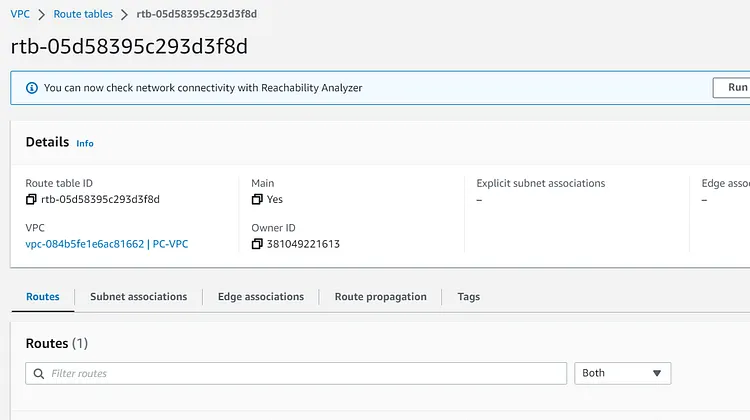Click the magnifier icon in Filter routes
This screenshot has height=420, width=750.
[x=39, y=373]
